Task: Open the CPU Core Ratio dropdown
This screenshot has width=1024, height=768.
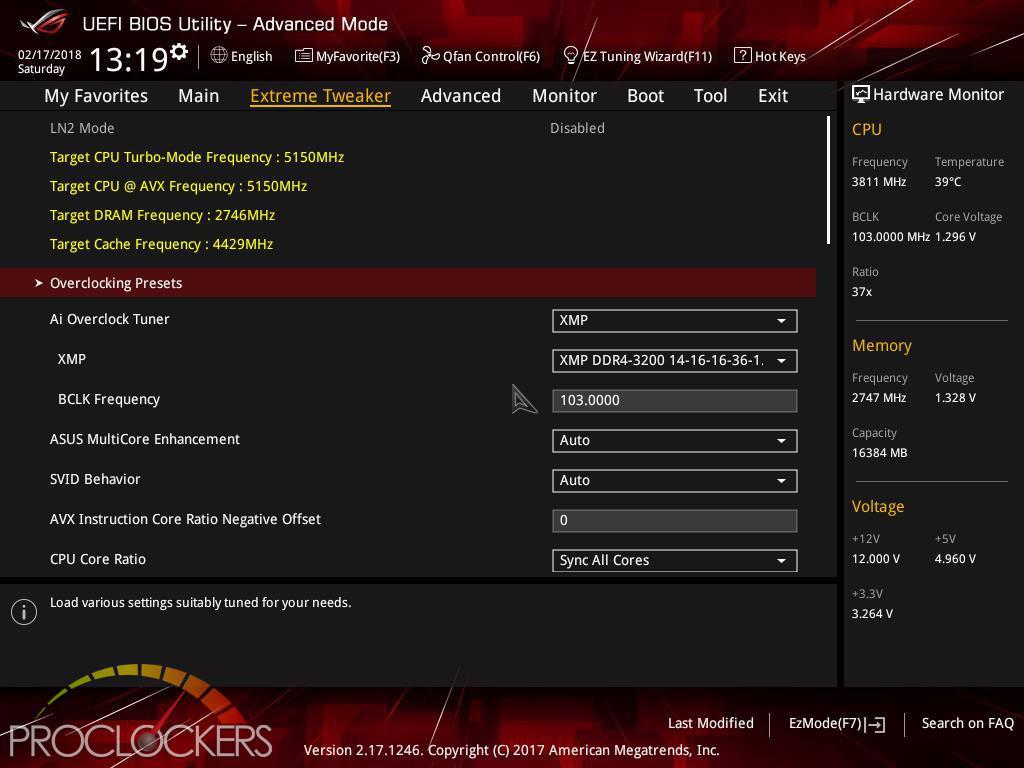Action: 675,560
